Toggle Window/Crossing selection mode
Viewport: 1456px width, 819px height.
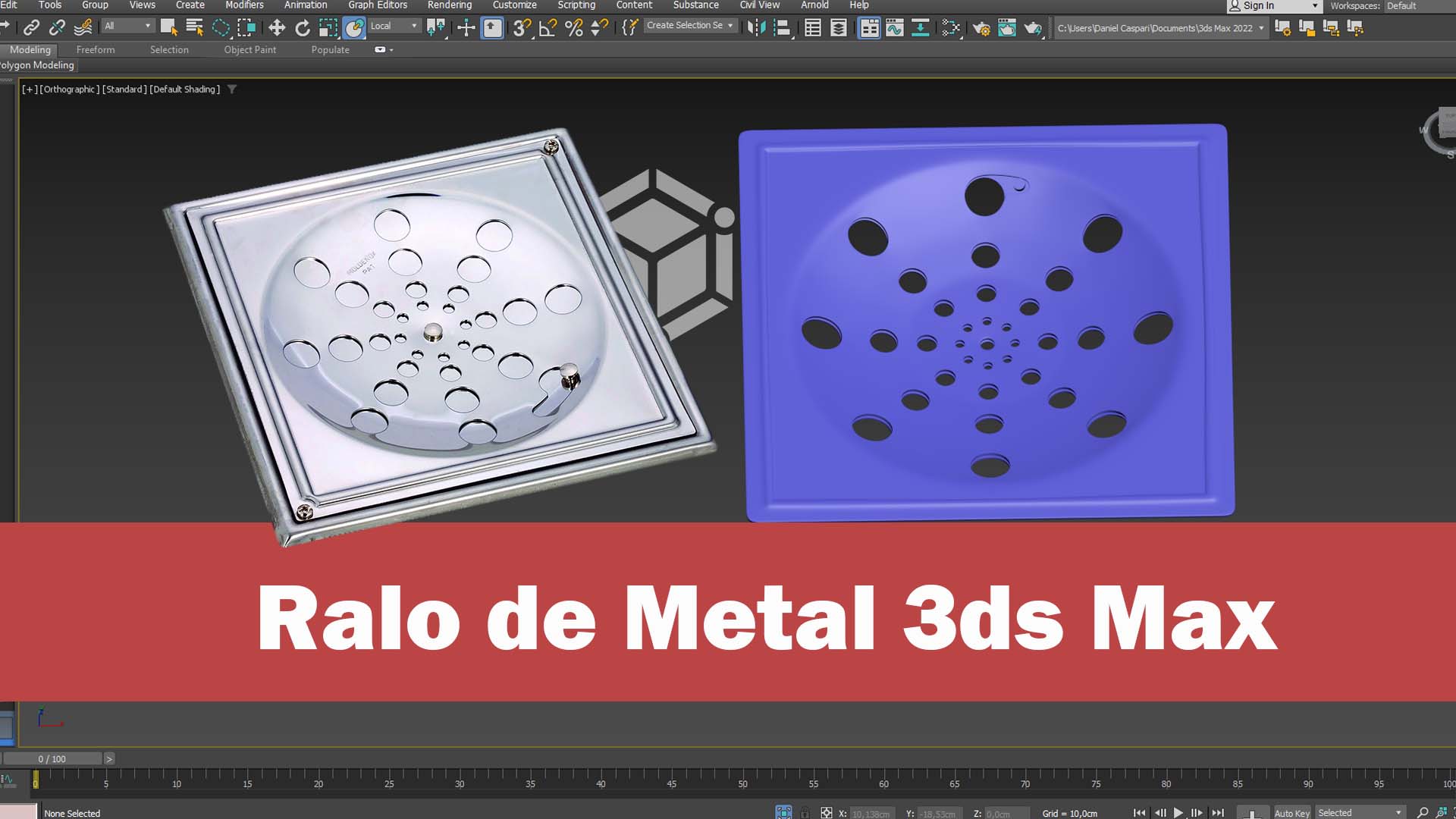point(246,28)
